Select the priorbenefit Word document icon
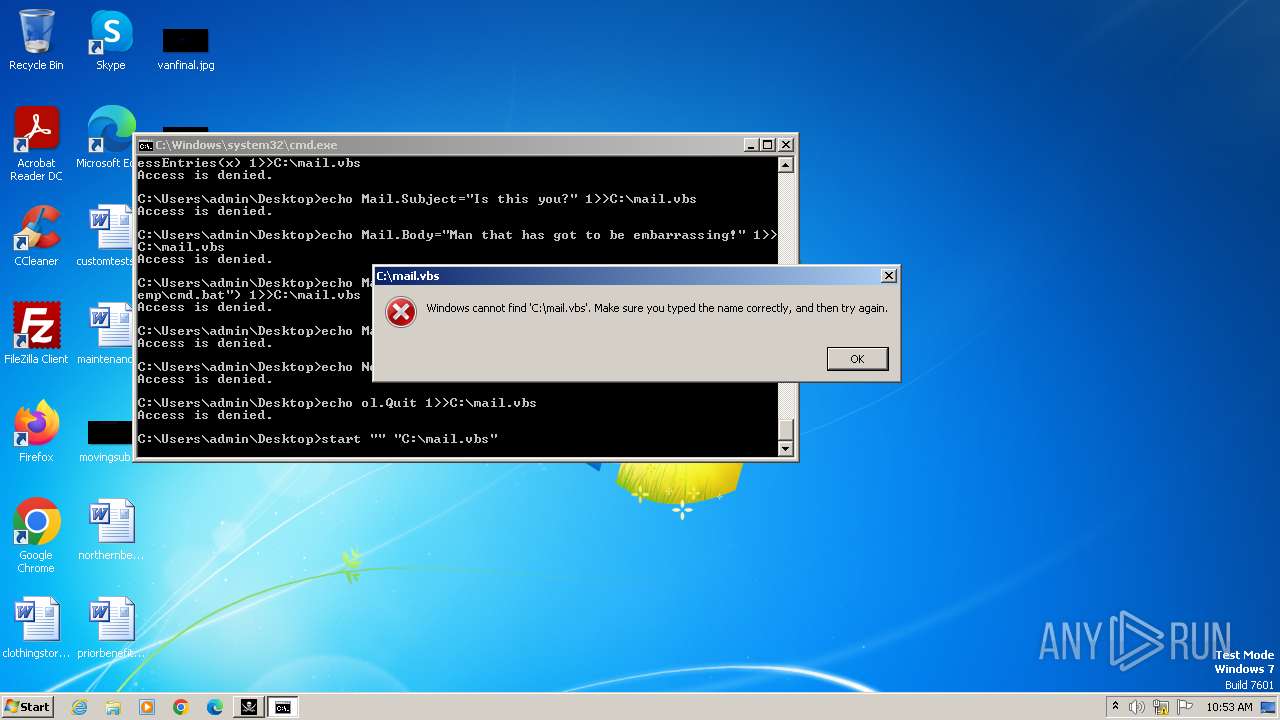 [111, 628]
